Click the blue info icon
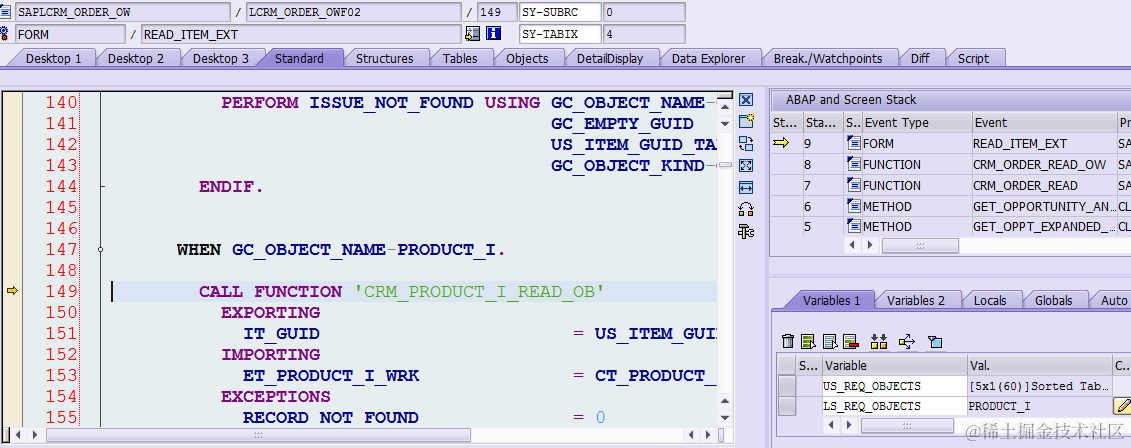Screen dimensions: 1131x448 tap(493, 33)
